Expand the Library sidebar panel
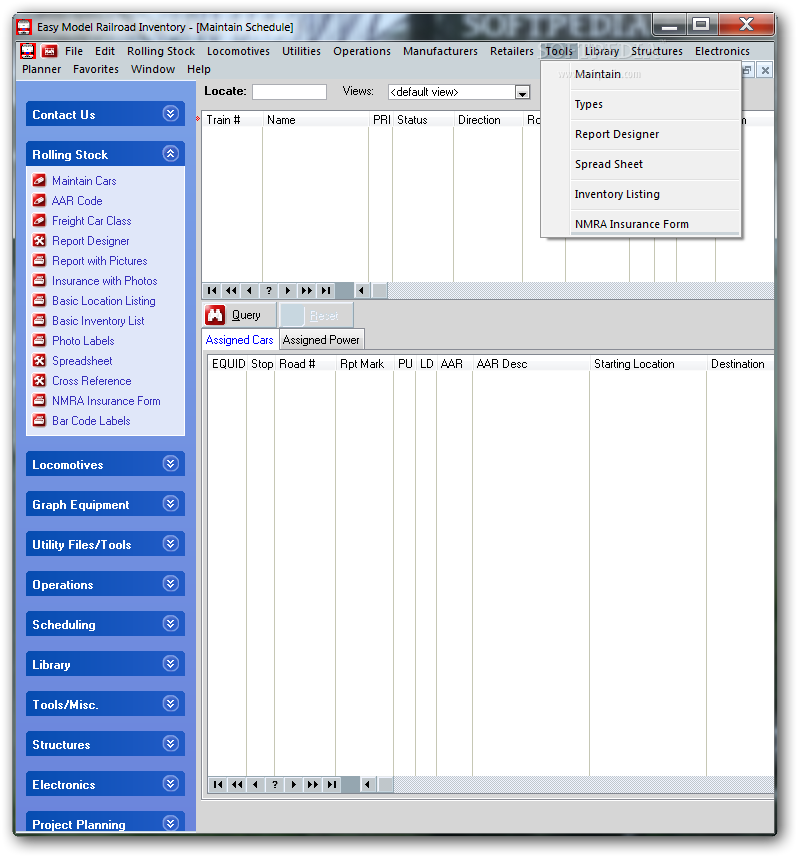Viewport: 798px width, 857px height. (171, 664)
